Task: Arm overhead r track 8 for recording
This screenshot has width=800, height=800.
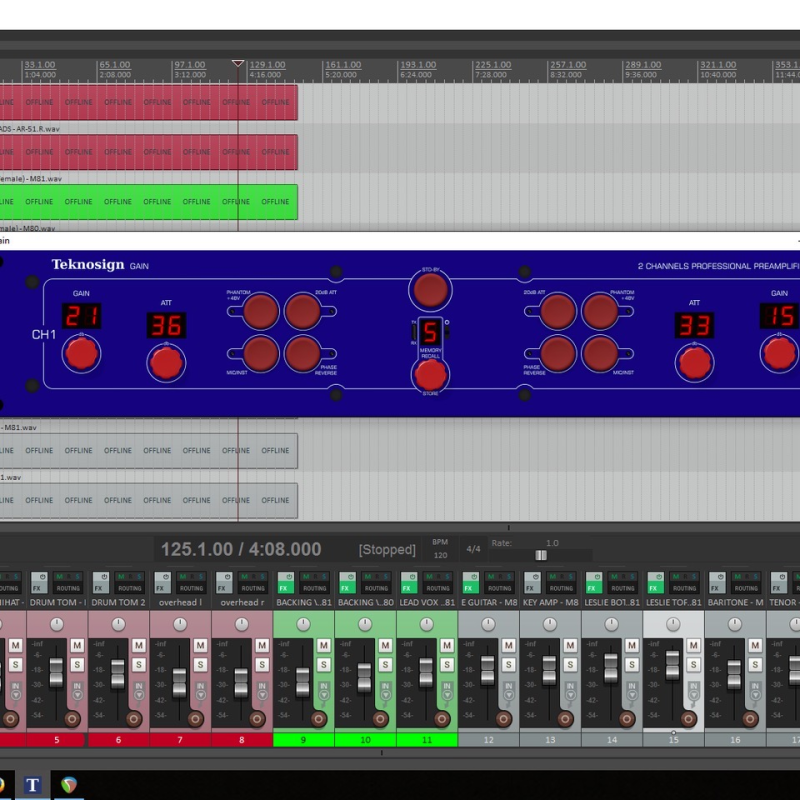Action: click(x=257, y=719)
